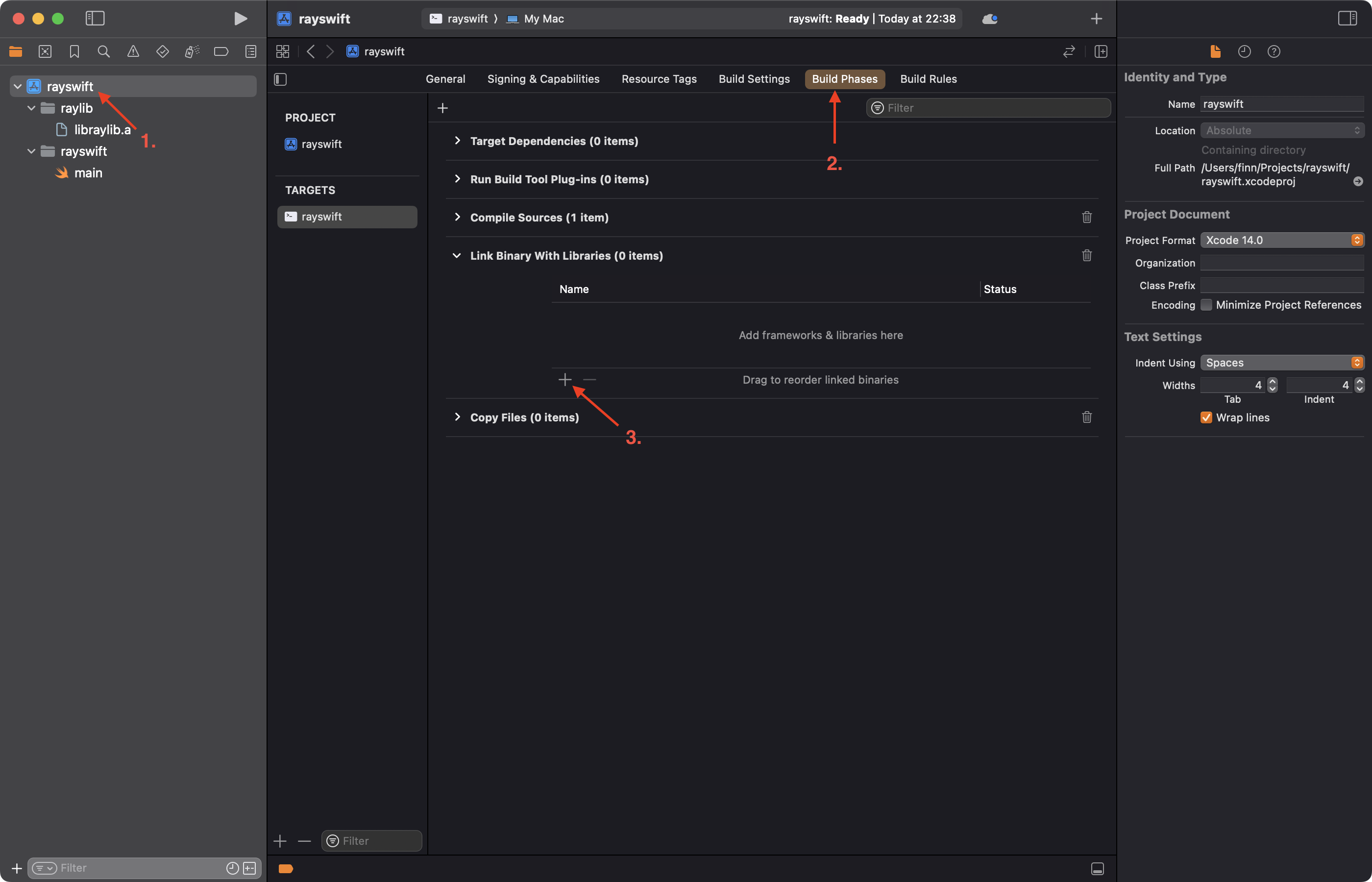Open the Issue navigator warning icon

point(133,51)
